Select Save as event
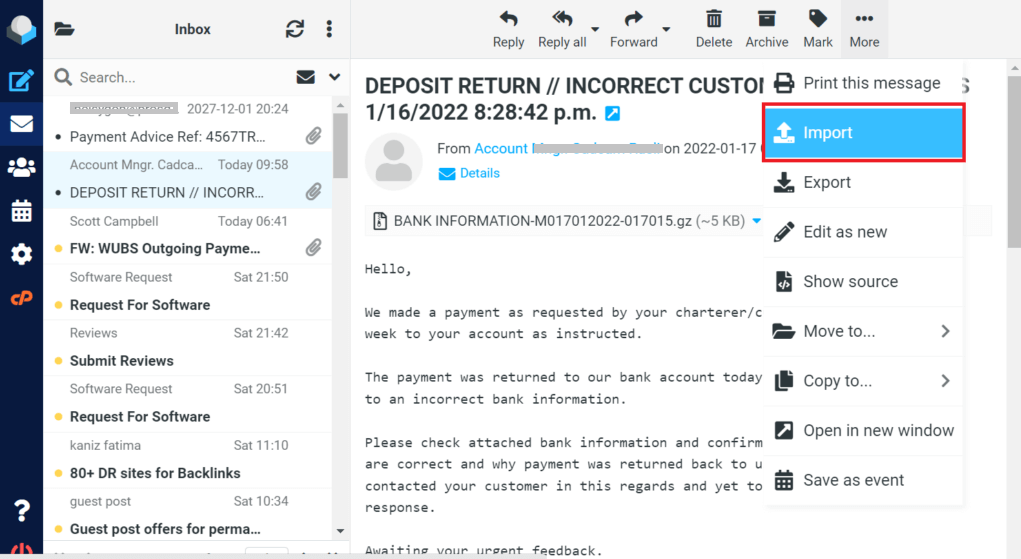 [863, 480]
